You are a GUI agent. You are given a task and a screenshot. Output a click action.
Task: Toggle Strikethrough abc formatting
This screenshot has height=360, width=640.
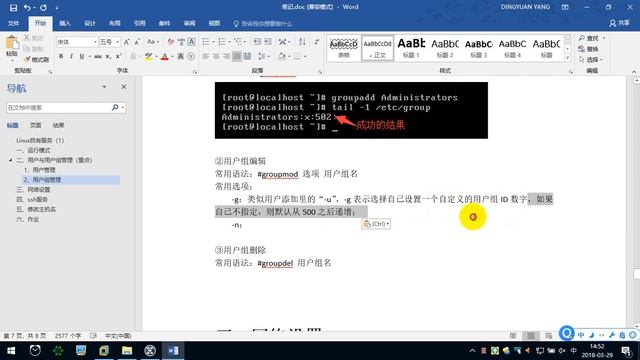98,56
